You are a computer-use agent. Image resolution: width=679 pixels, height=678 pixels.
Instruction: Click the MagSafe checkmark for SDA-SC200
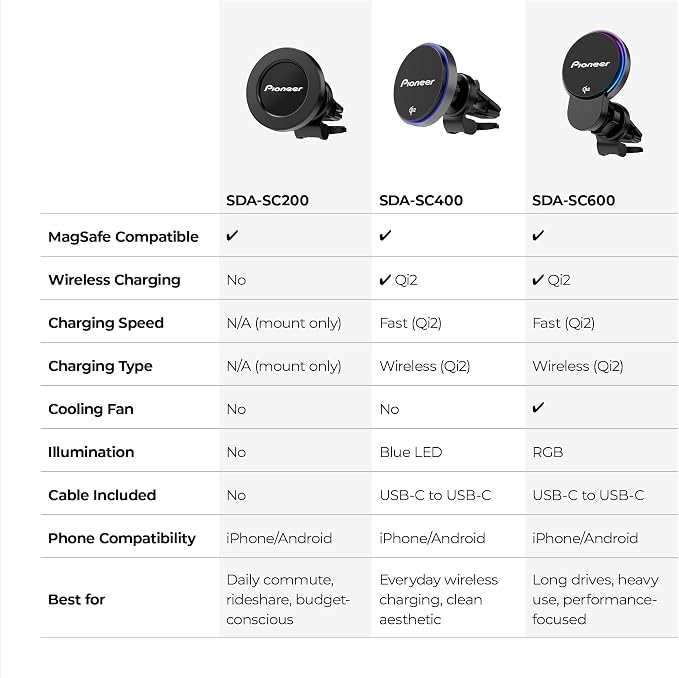click(x=232, y=236)
